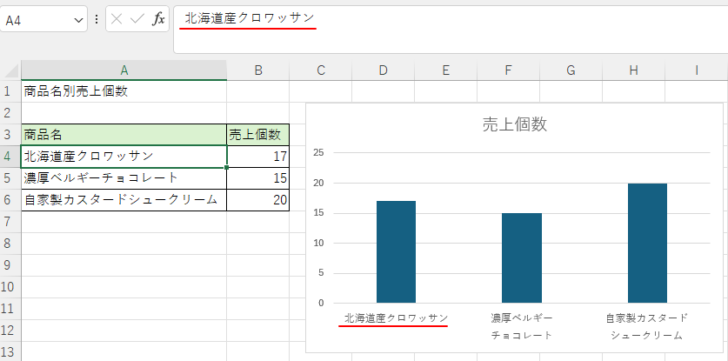The width and height of the screenshot is (728, 361).
Task: Click the vertical axis value 25
Action: (x=318, y=152)
